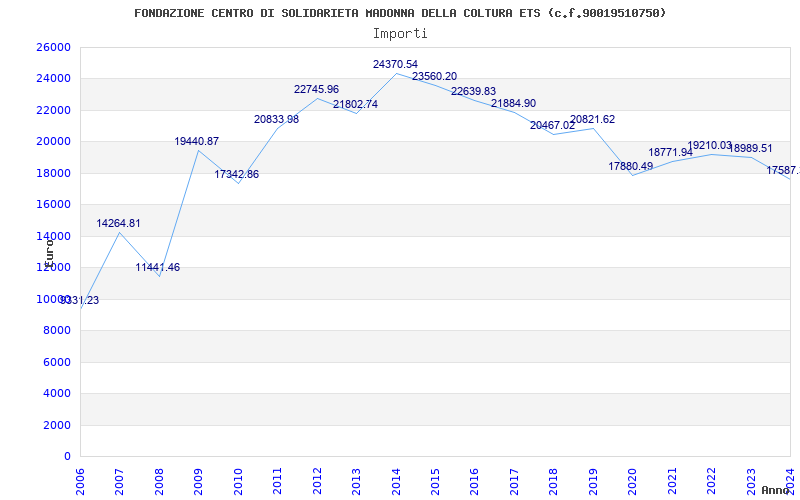Select the 20821.62 data label
The height and width of the screenshot is (500, 800).
click(592, 119)
